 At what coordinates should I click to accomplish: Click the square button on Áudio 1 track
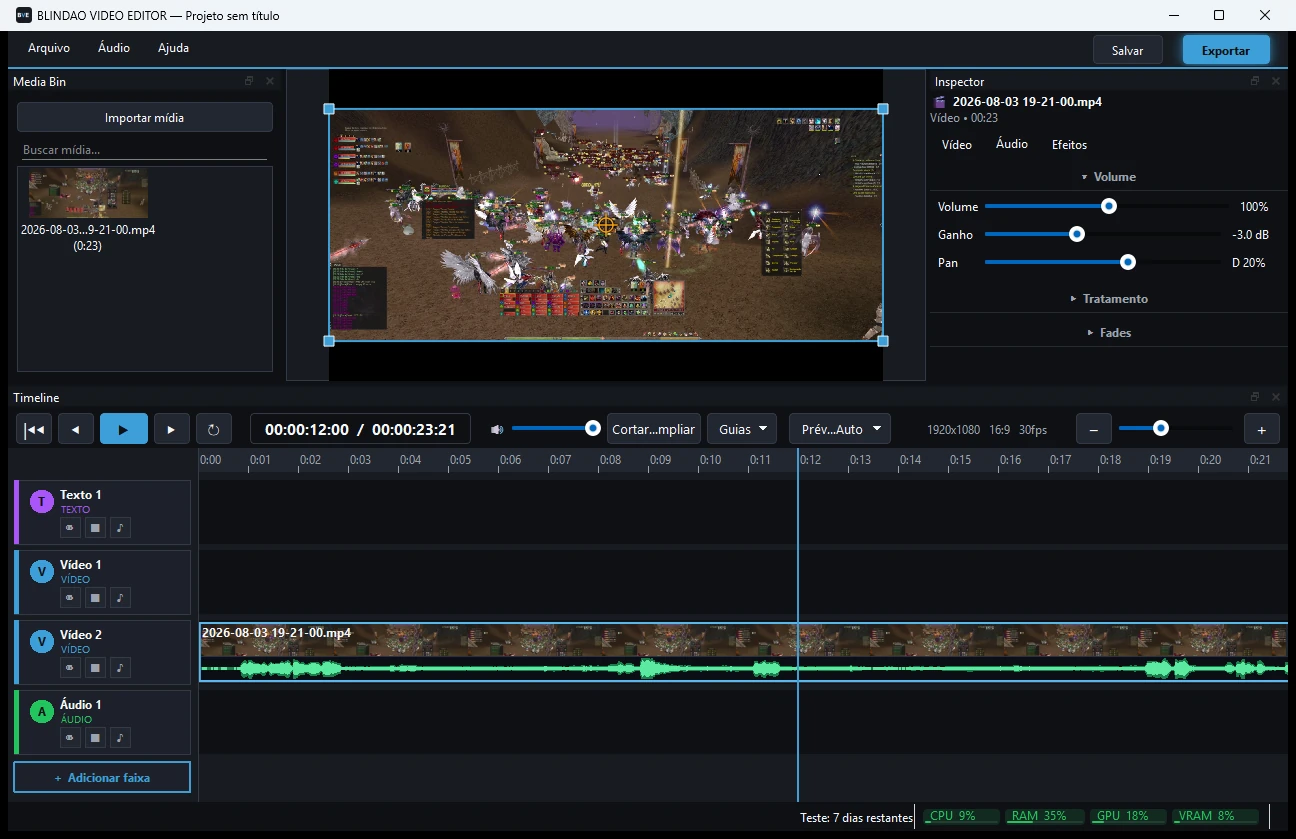pyautogui.click(x=95, y=738)
